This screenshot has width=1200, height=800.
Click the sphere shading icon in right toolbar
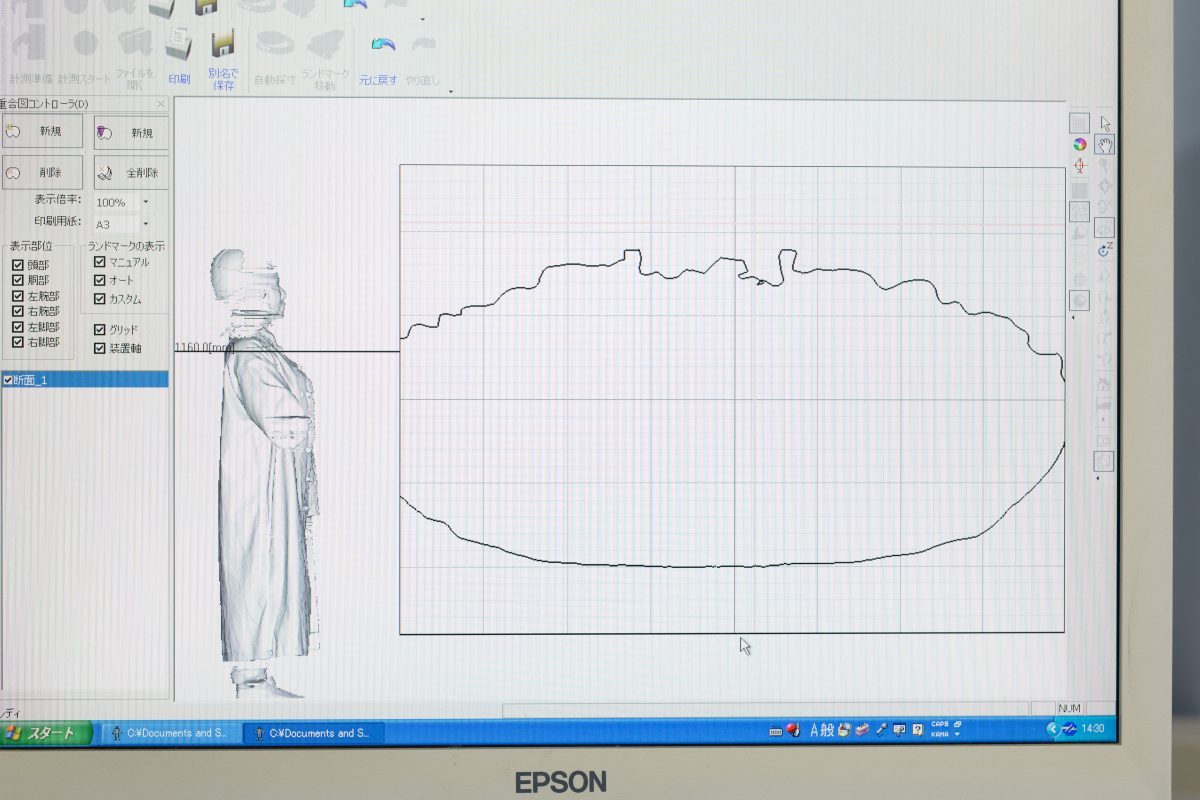coord(1080,300)
